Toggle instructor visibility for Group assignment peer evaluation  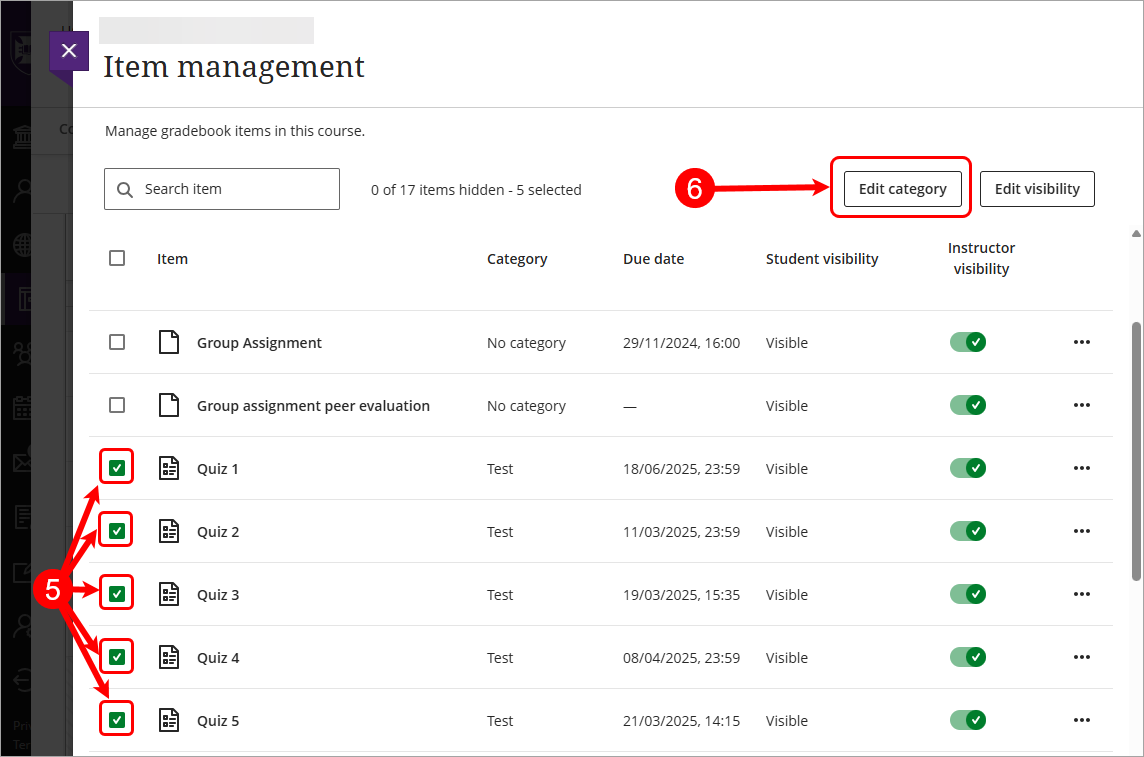[967, 405]
